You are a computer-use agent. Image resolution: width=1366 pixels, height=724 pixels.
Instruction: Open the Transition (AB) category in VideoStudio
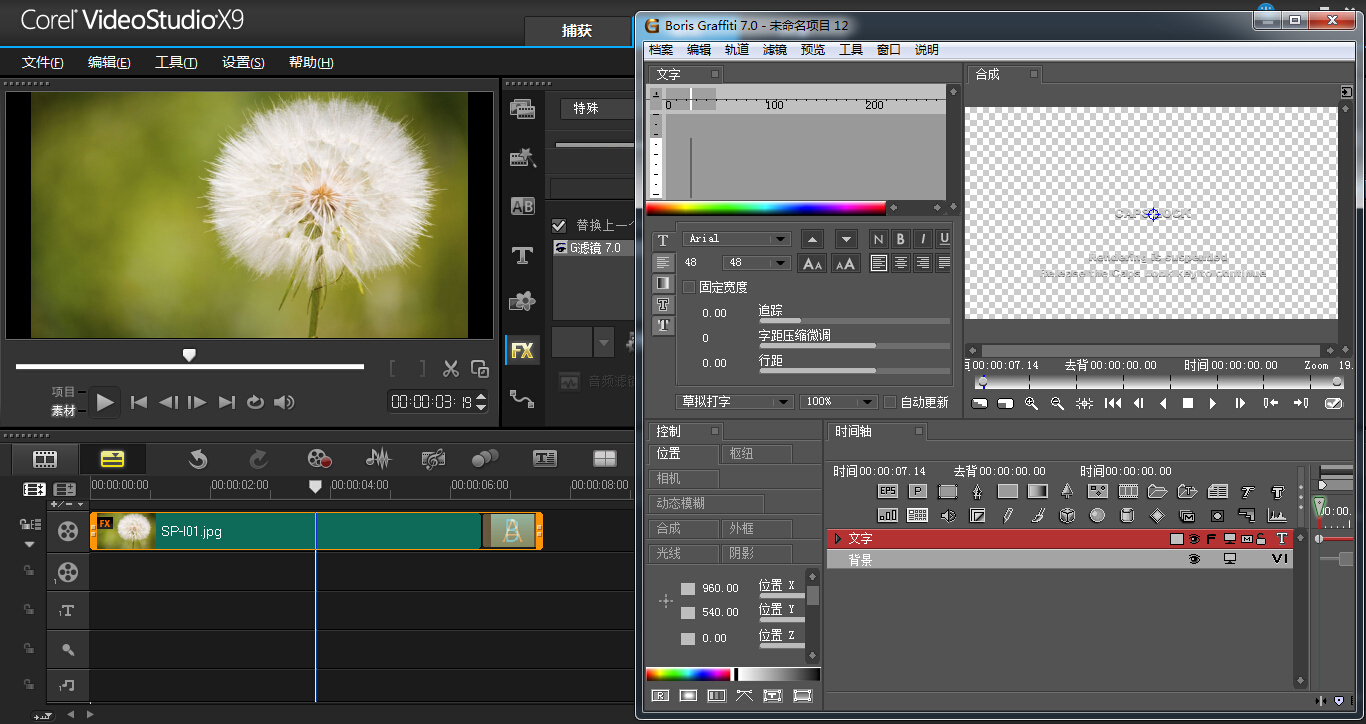[522, 206]
